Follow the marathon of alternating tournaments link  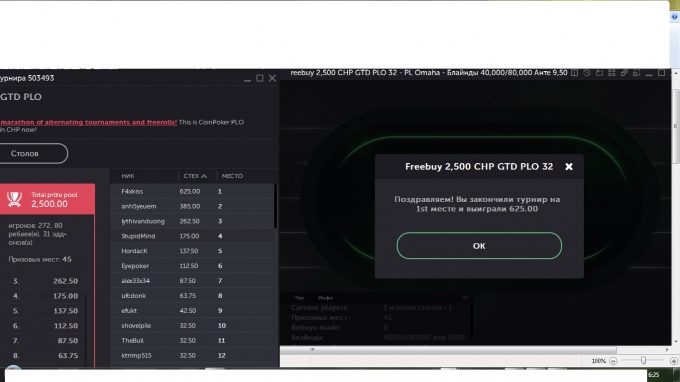click(88, 122)
